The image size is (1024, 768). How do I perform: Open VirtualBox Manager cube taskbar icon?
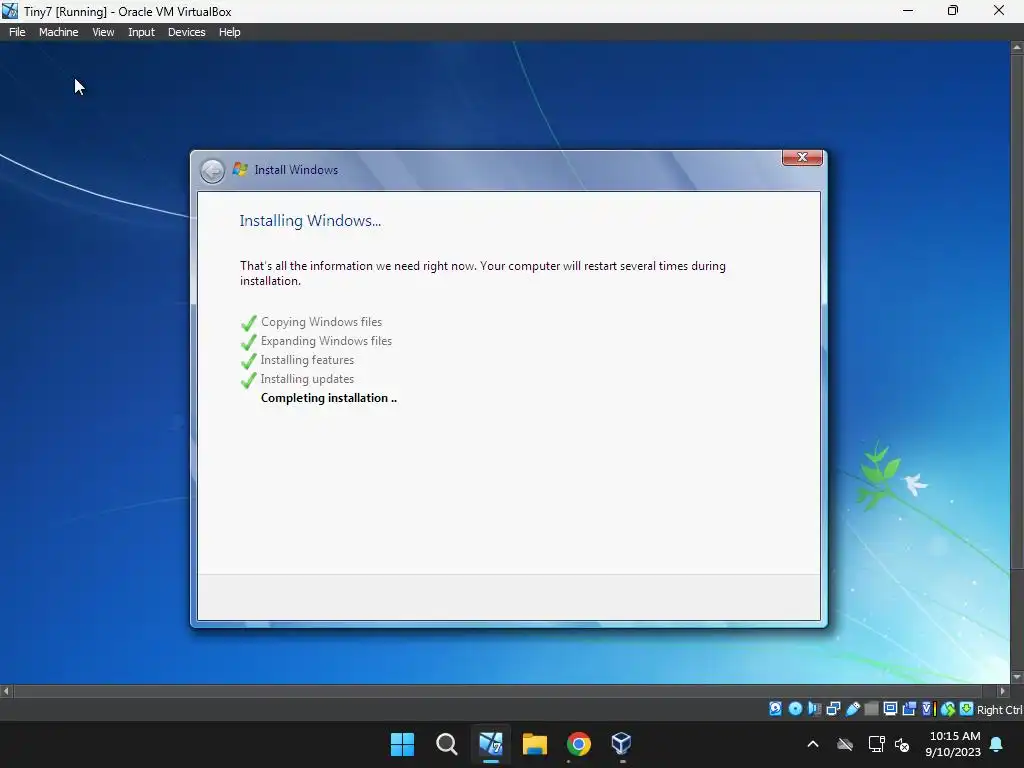621,744
